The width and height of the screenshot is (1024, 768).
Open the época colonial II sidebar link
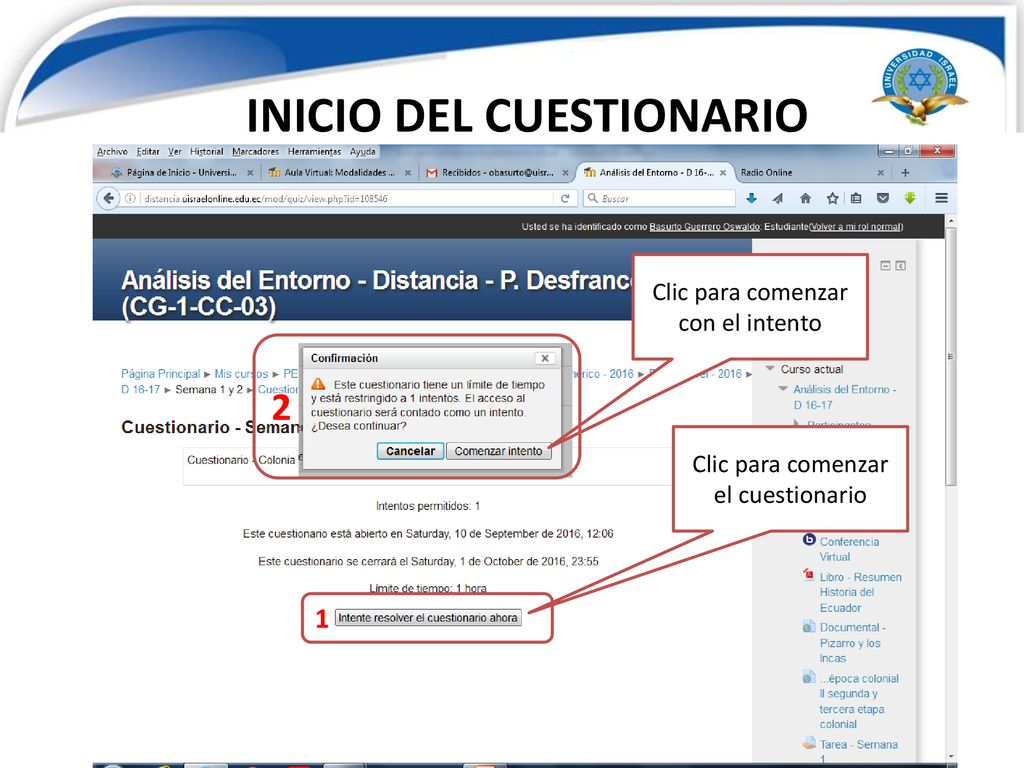click(x=859, y=701)
